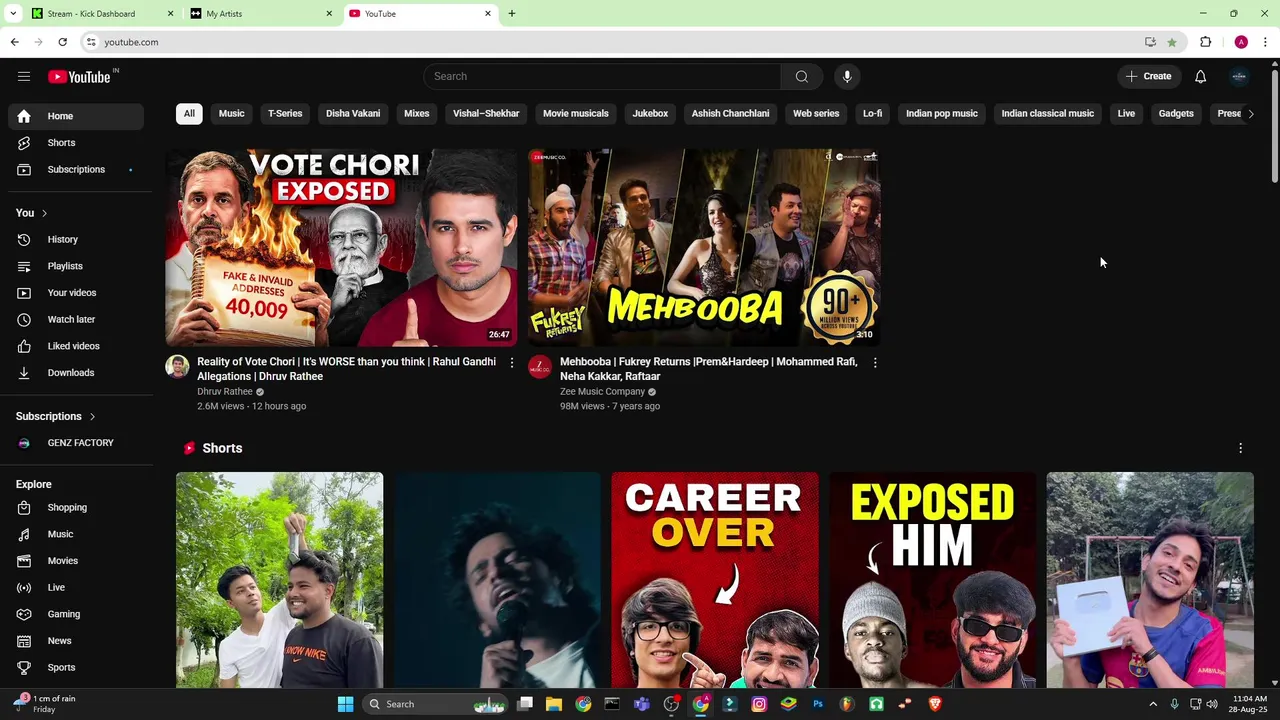
Task: Open File Explorer from the taskbar
Action: pos(554,704)
